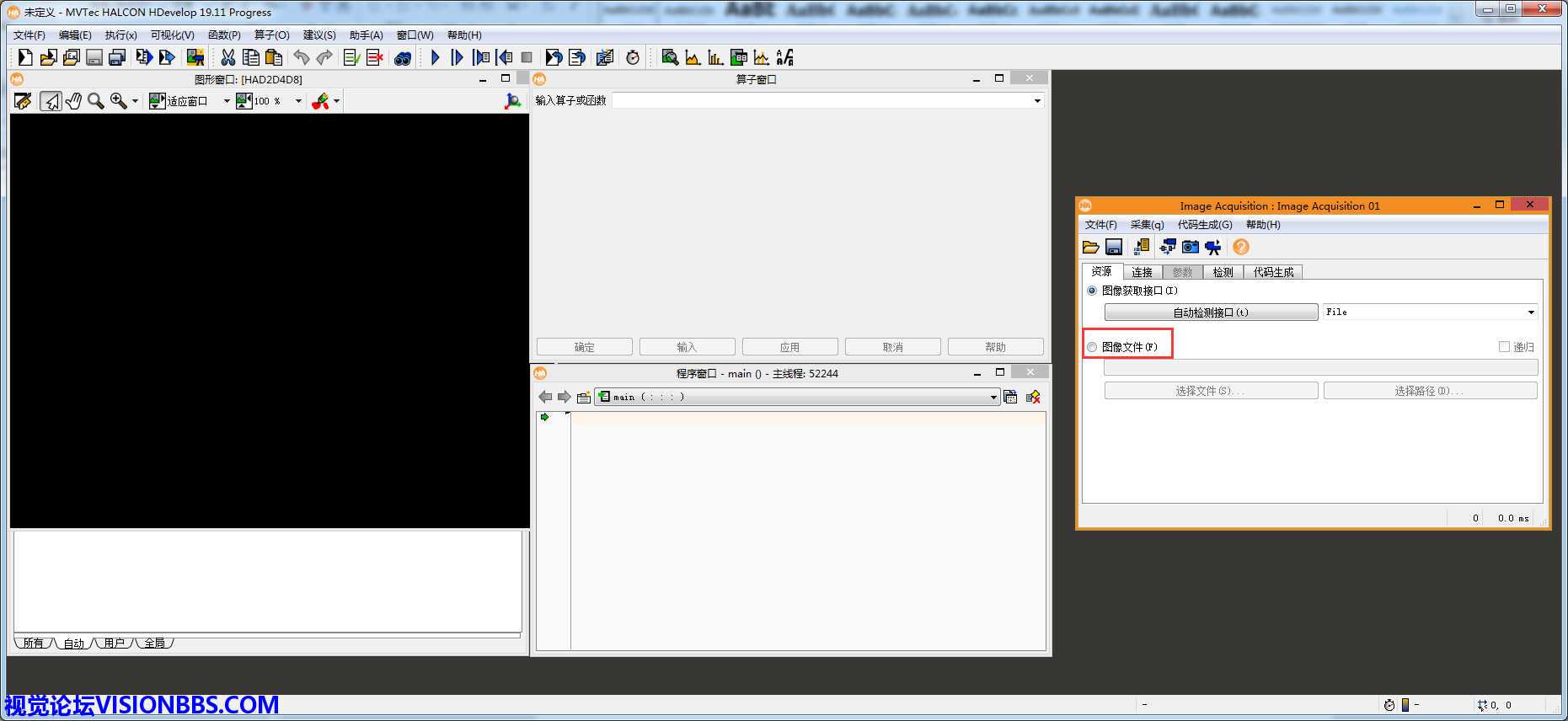This screenshot has width=1568, height=721.
Task: Click the image file path input field
Action: point(1320,368)
